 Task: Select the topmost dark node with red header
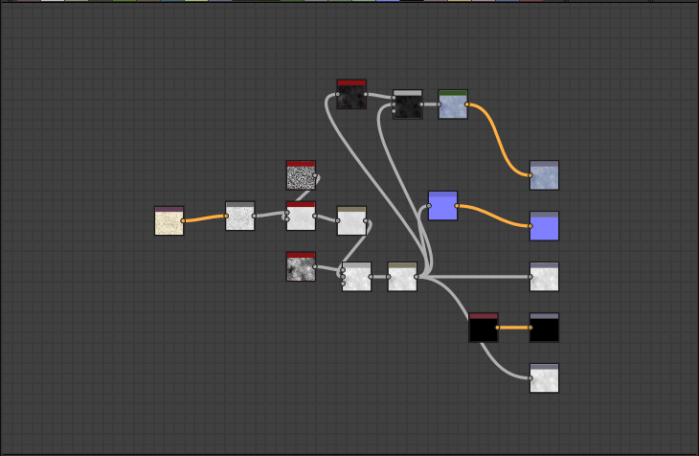point(351,95)
